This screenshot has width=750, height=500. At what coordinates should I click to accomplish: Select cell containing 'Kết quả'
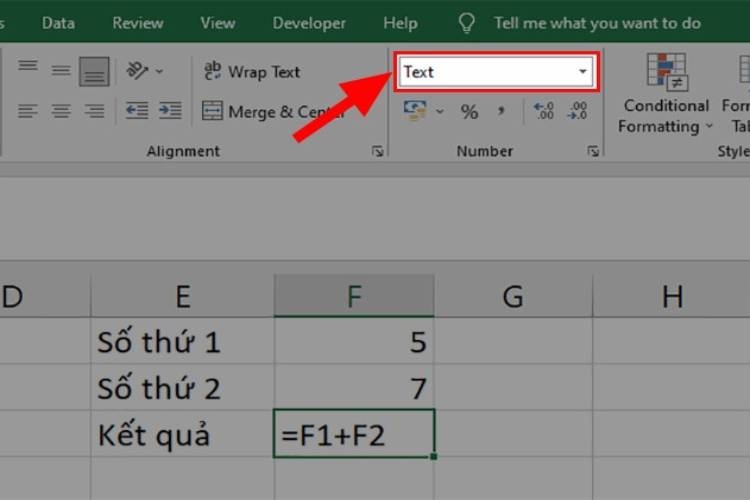pyautogui.click(x=183, y=434)
